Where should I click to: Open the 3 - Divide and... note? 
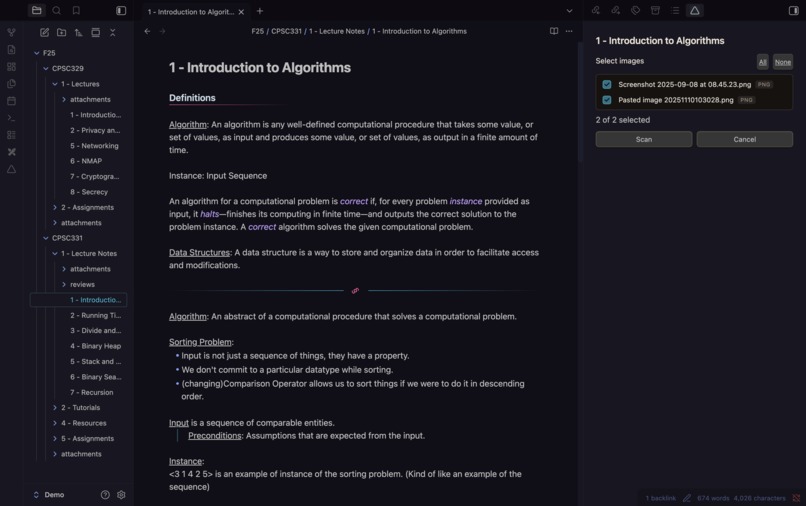click(96, 331)
